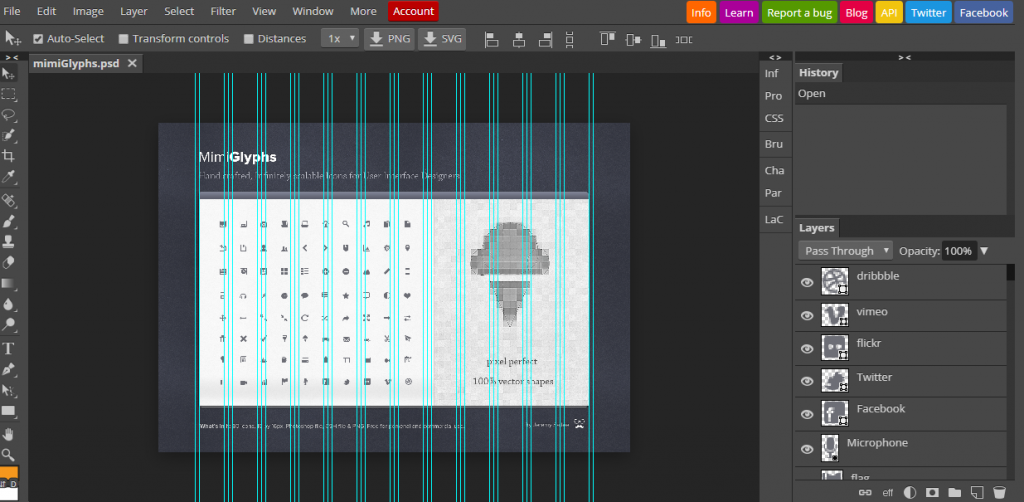Select the Type tool
Viewport: 1024px width, 502px height.
pos(8,348)
